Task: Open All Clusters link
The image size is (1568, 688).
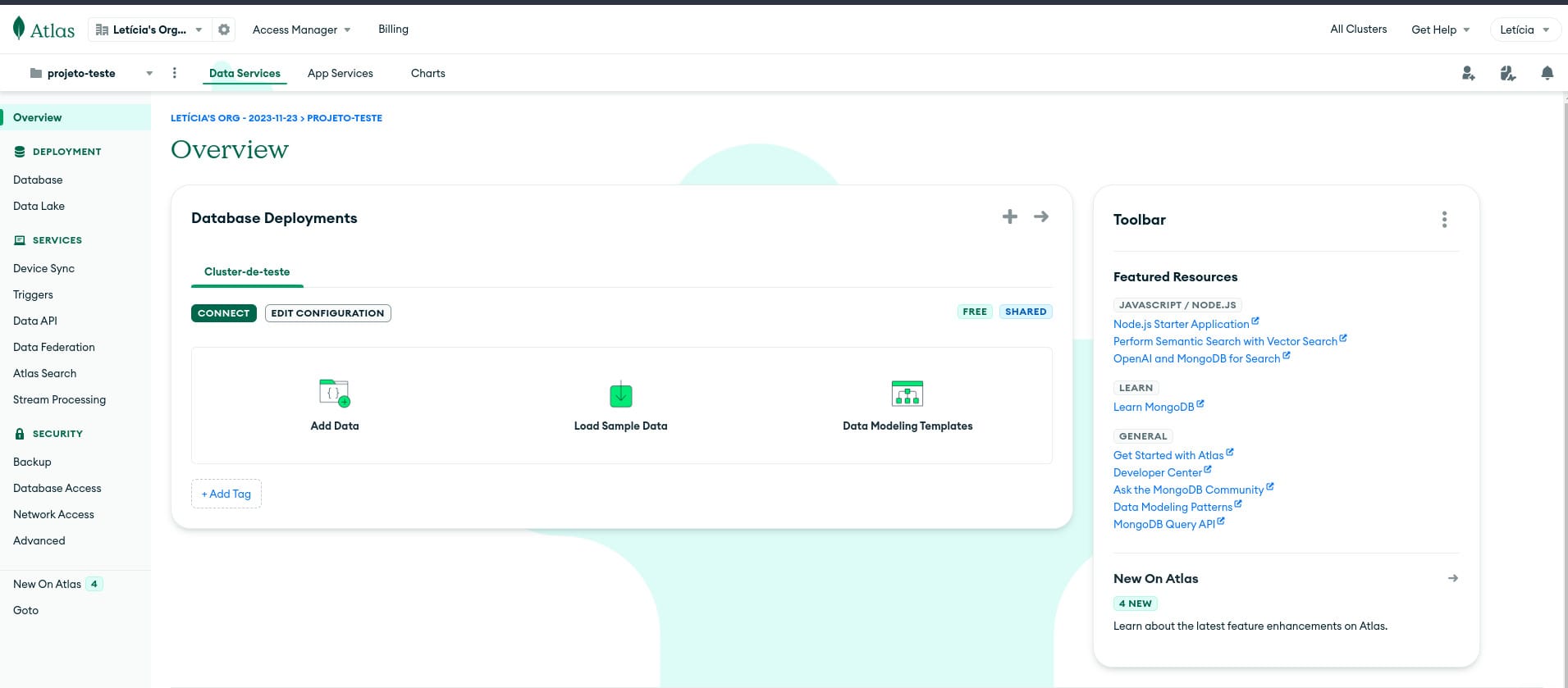Action: point(1359,29)
